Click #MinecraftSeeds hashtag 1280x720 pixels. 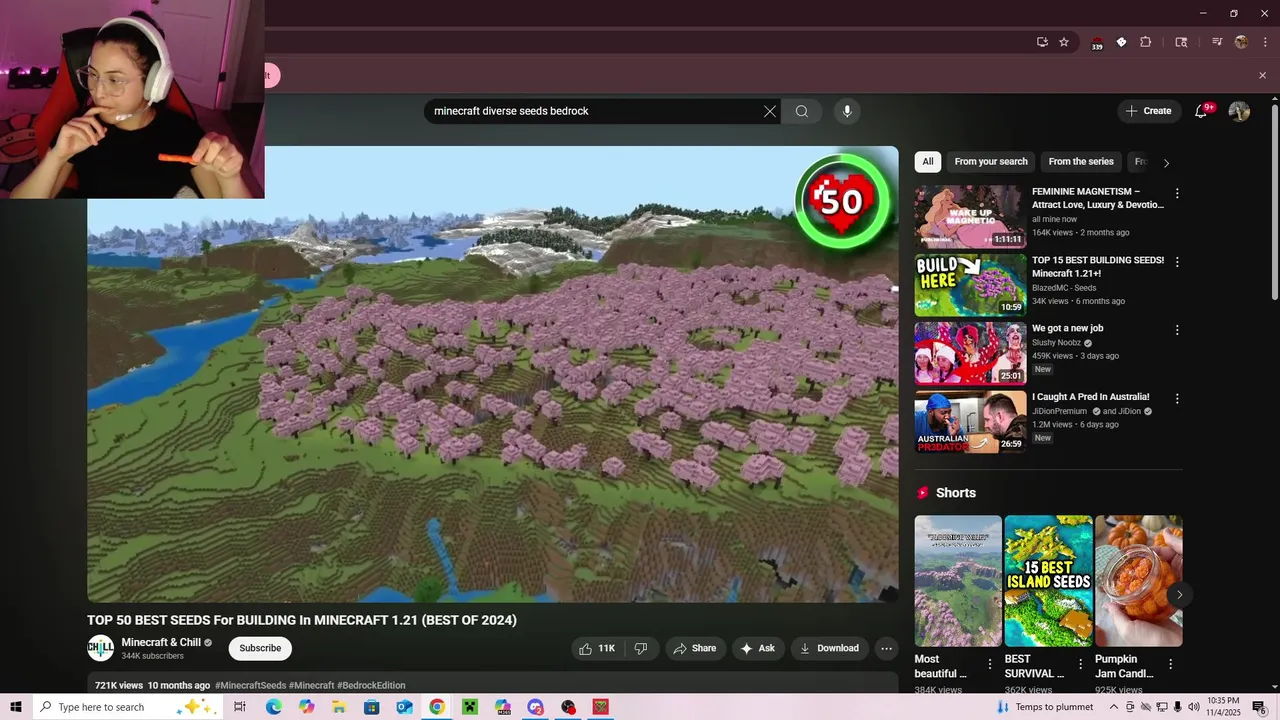tap(250, 685)
